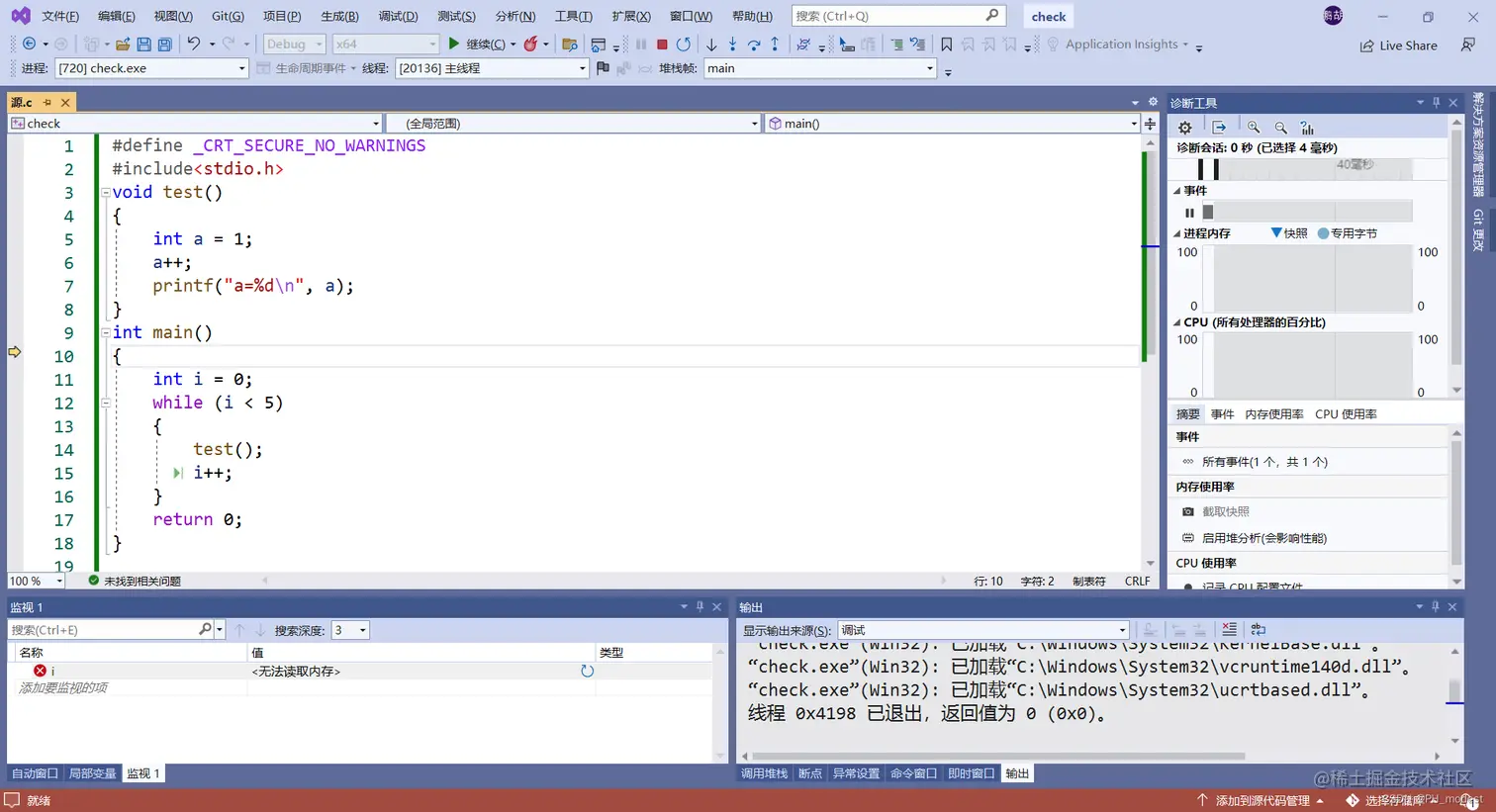1496x812 pixels.
Task: Open the main() member dropdown
Action: (954, 124)
